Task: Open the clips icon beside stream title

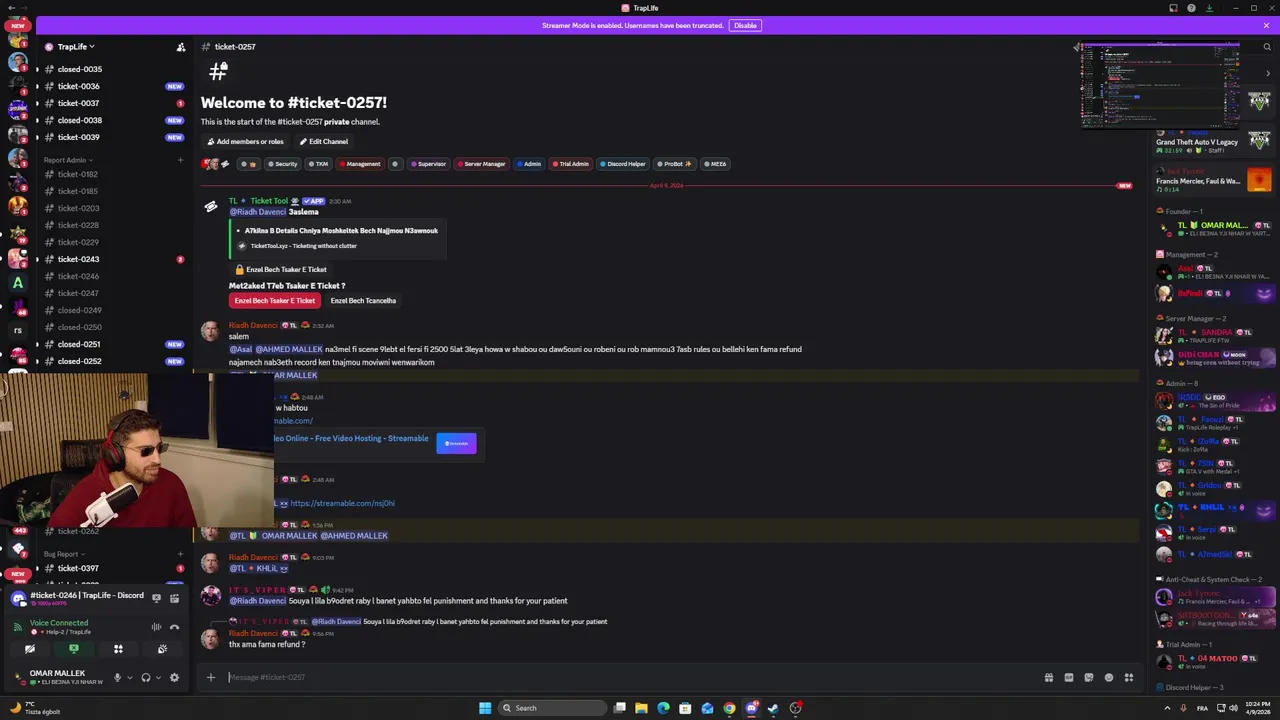Action: point(174,598)
